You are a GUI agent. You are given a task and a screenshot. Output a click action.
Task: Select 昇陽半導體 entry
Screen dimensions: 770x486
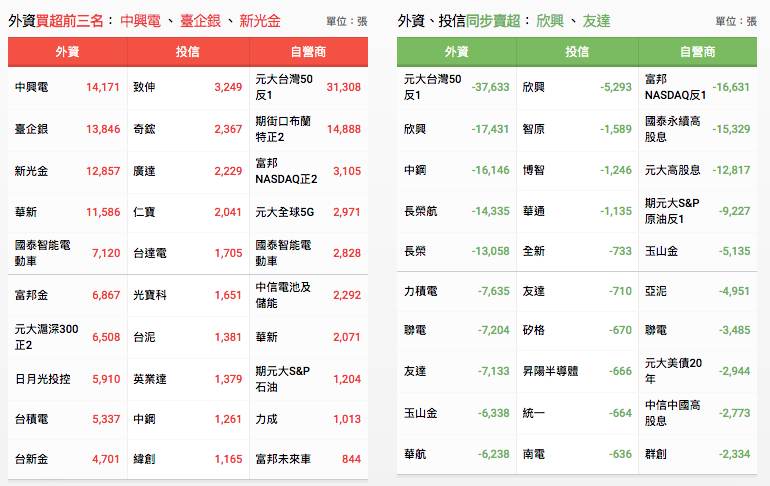pyautogui.click(x=550, y=371)
